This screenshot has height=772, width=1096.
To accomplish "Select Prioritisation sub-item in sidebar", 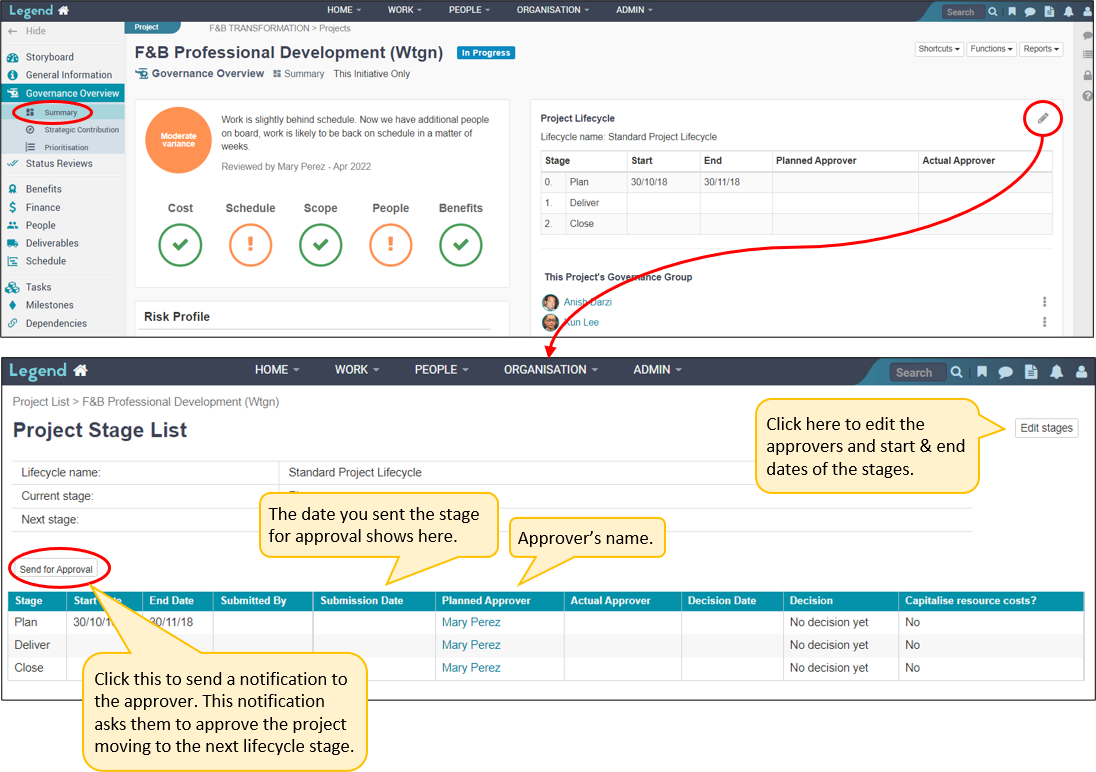I will pos(66,148).
